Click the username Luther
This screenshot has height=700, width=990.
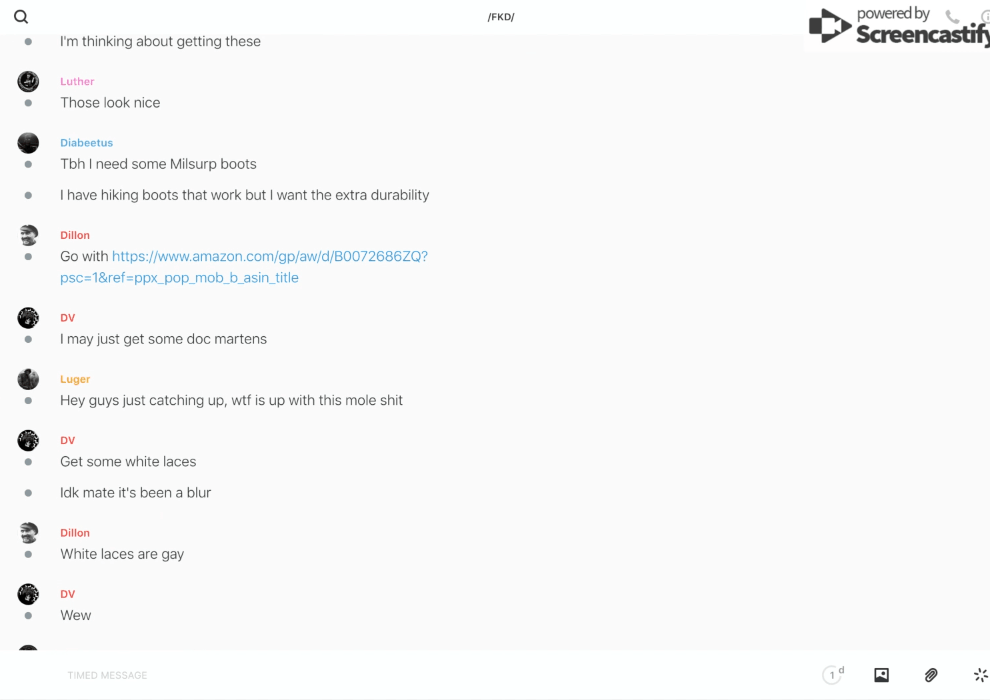tap(77, 82)
